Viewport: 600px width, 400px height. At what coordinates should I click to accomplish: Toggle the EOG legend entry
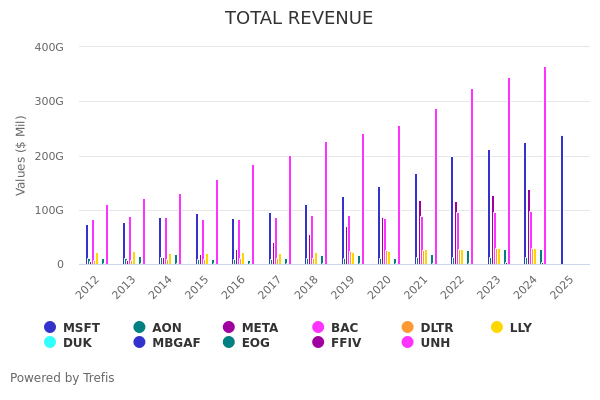(x=248, y=343)
